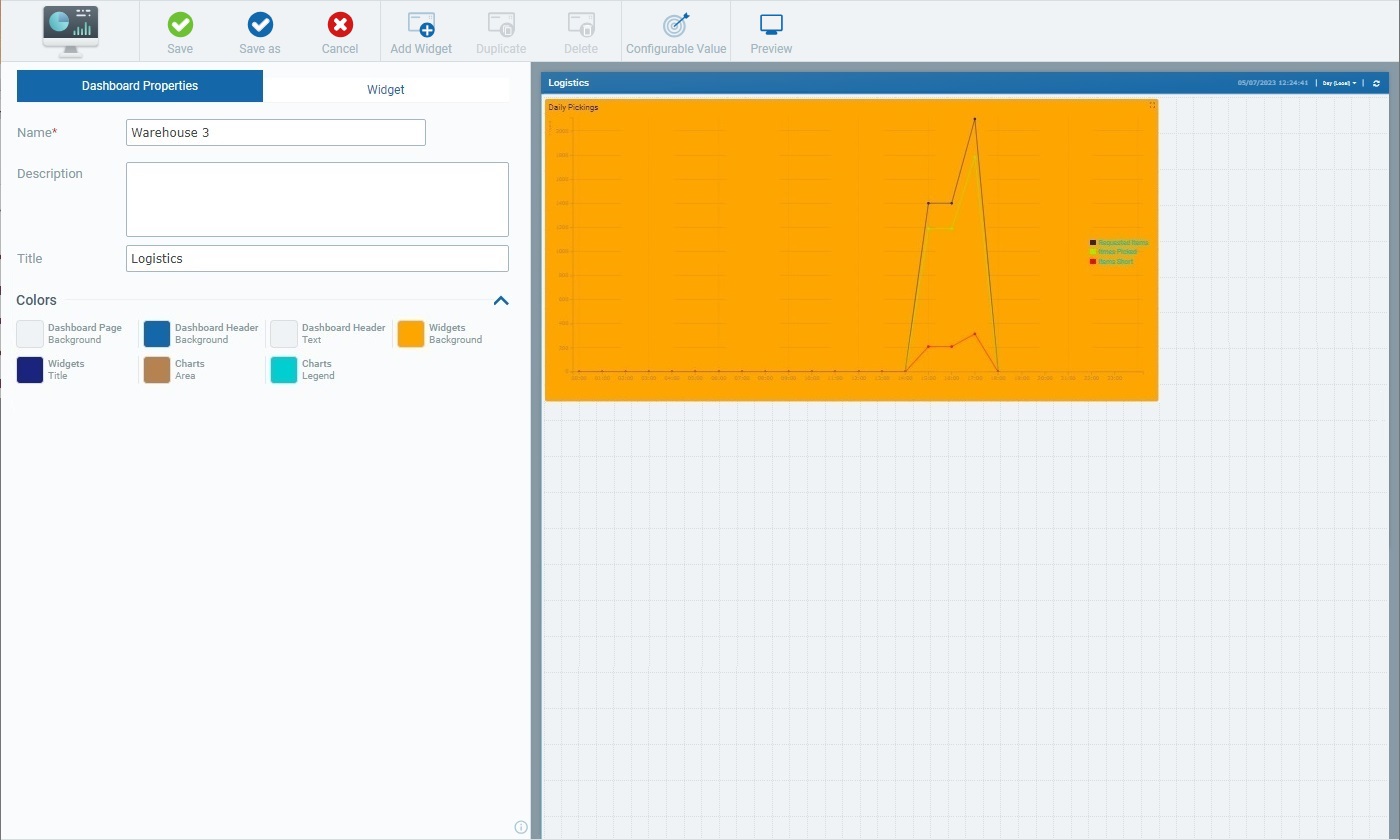
Task: Pick the Widgets Background orange color
Action: click(411, 334)
